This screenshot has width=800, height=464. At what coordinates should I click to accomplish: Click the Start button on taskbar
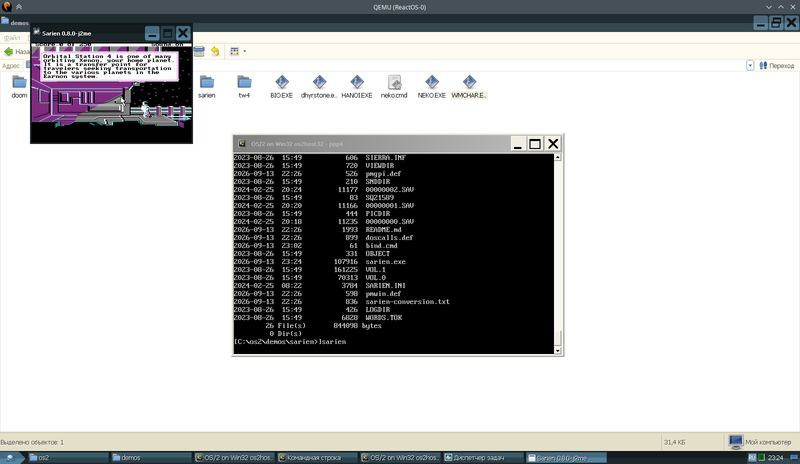coord(11,458)
